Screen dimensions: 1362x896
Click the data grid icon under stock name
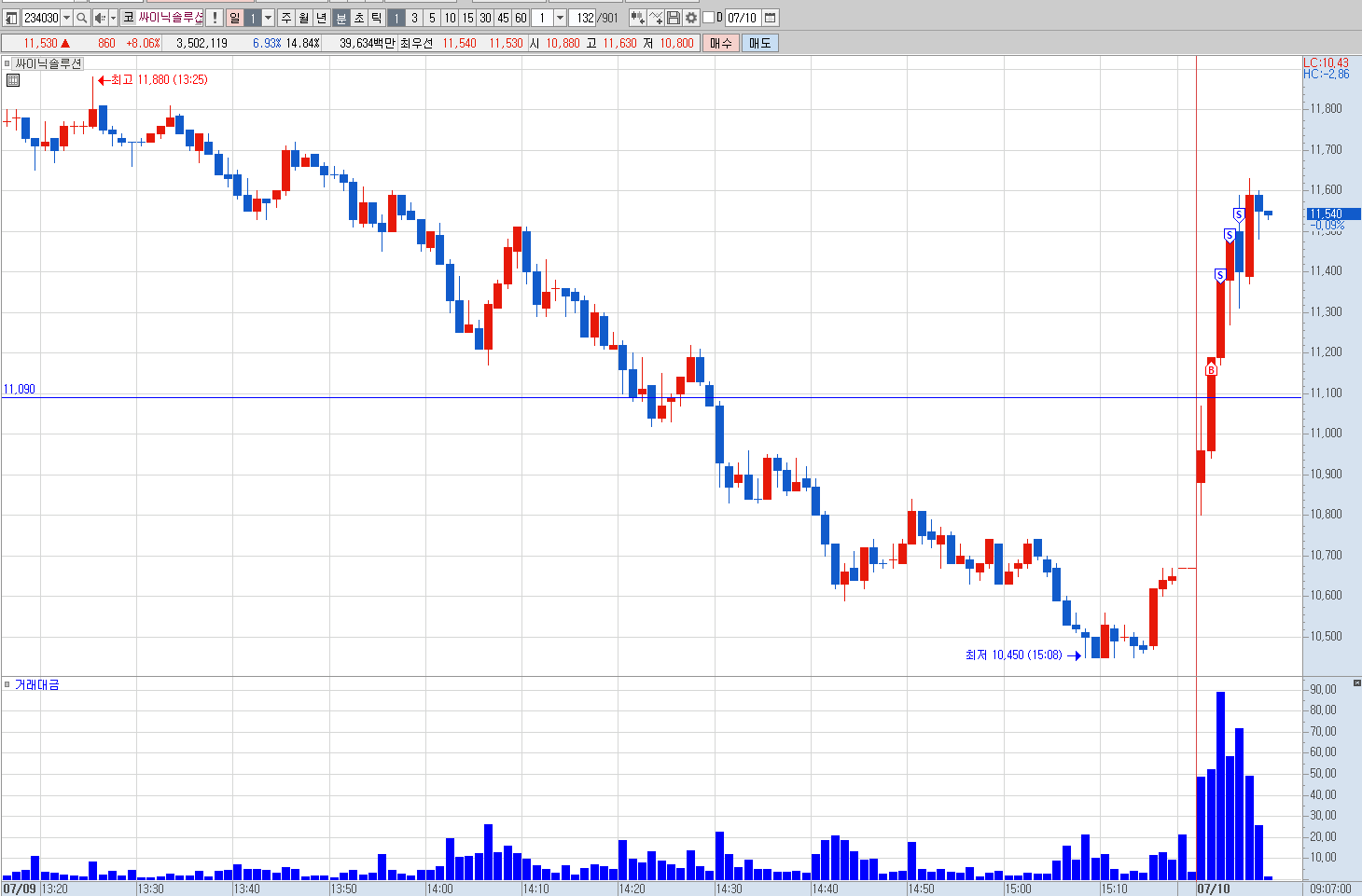[x=13, y=80]
